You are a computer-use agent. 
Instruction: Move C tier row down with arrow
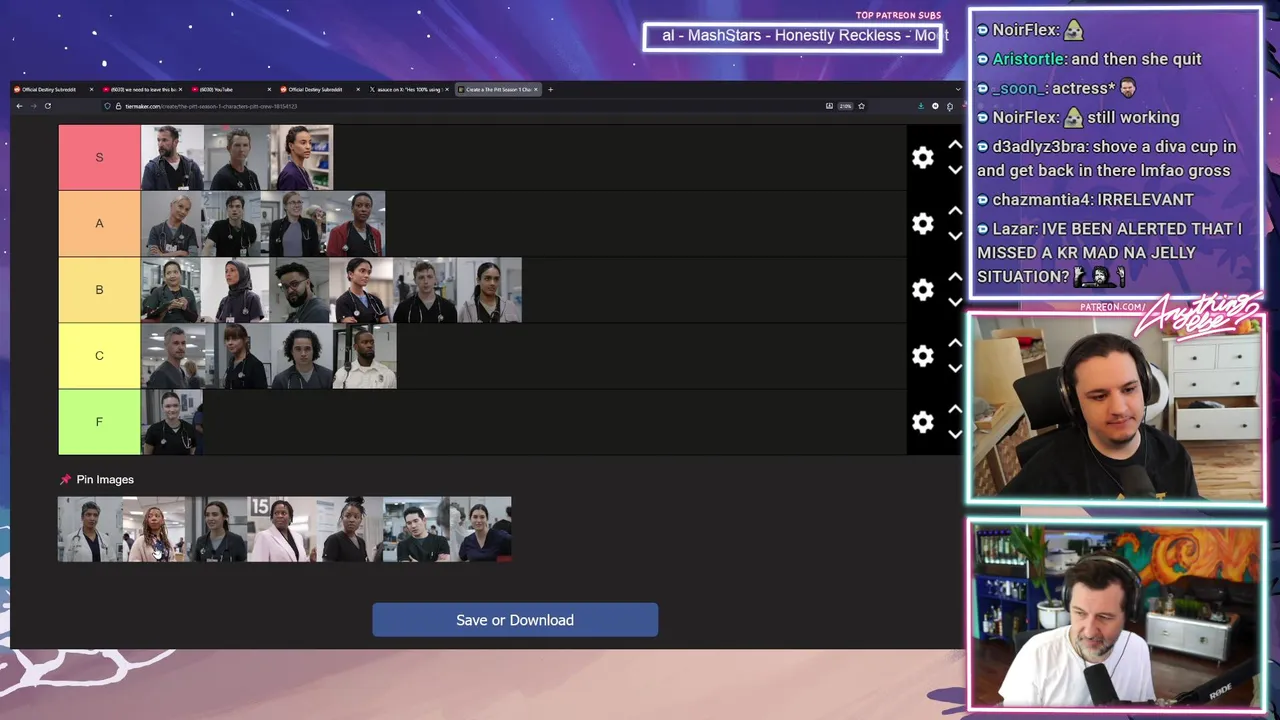pyautogui.click(x=955, y=368)
